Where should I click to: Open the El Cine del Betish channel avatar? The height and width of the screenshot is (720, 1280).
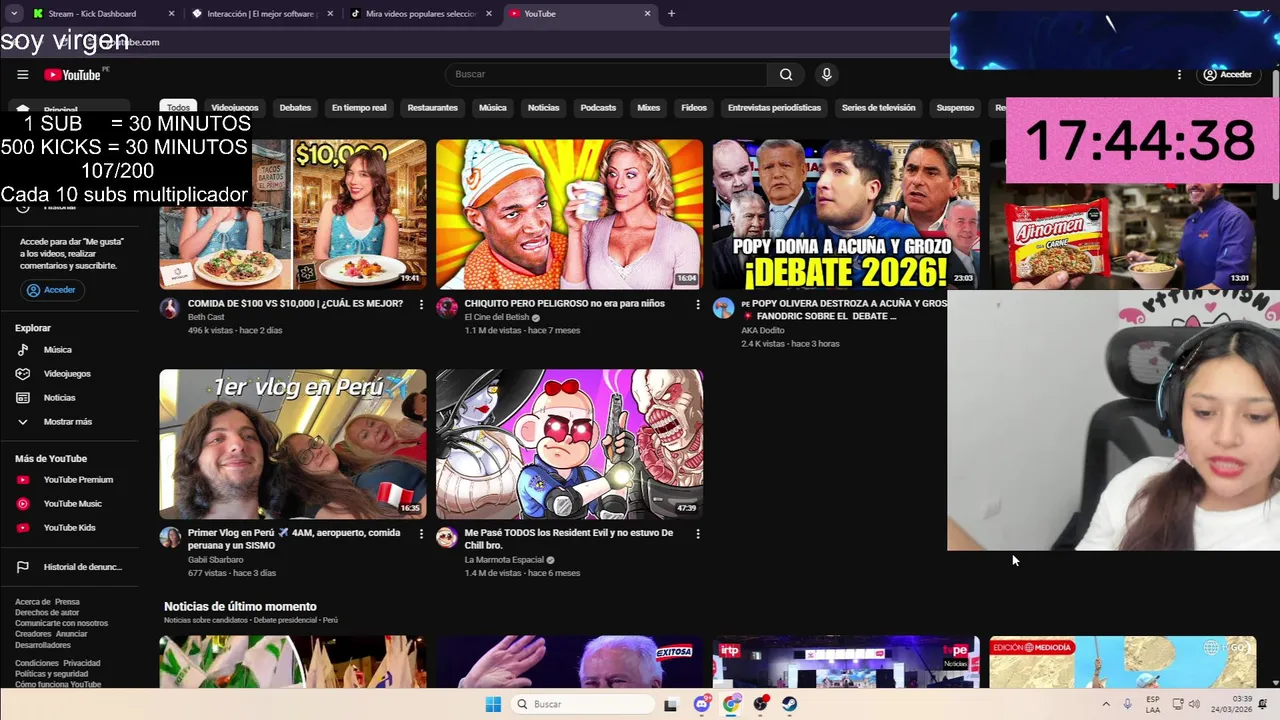click(447, 308)
